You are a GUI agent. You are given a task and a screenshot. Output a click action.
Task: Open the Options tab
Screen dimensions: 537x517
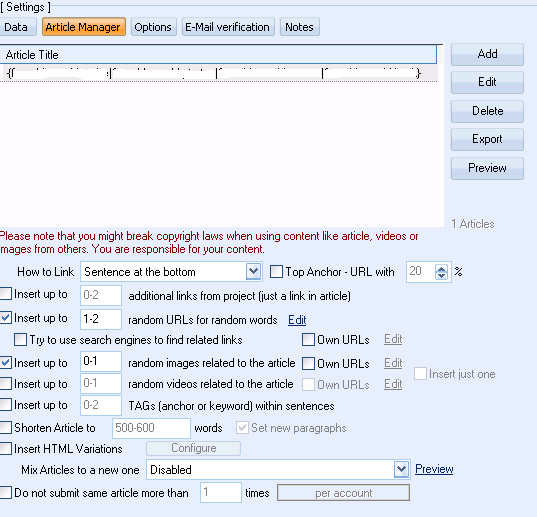pos(153,27)
